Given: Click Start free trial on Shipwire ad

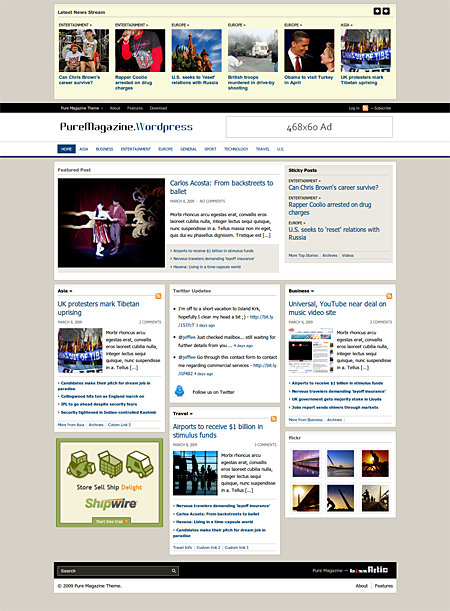Looking at the screenshot, I should pos(111,521).
